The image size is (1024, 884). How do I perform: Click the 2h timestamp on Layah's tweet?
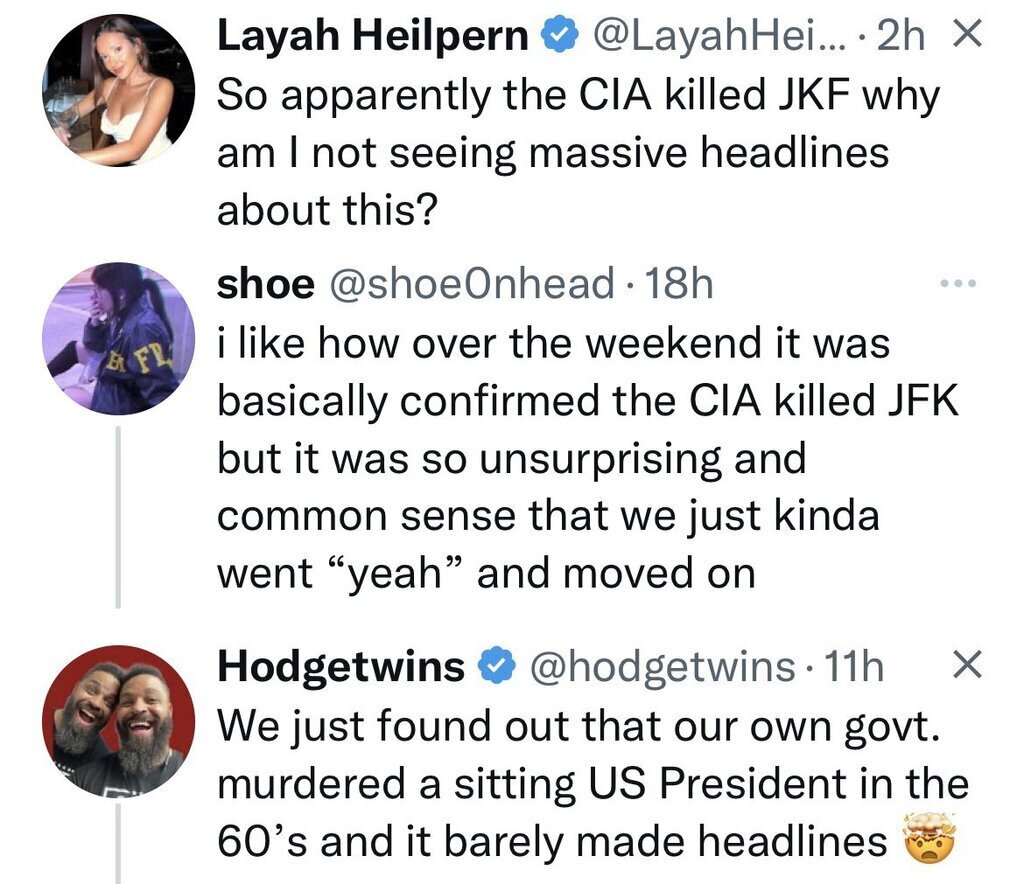tap(904, 38)
